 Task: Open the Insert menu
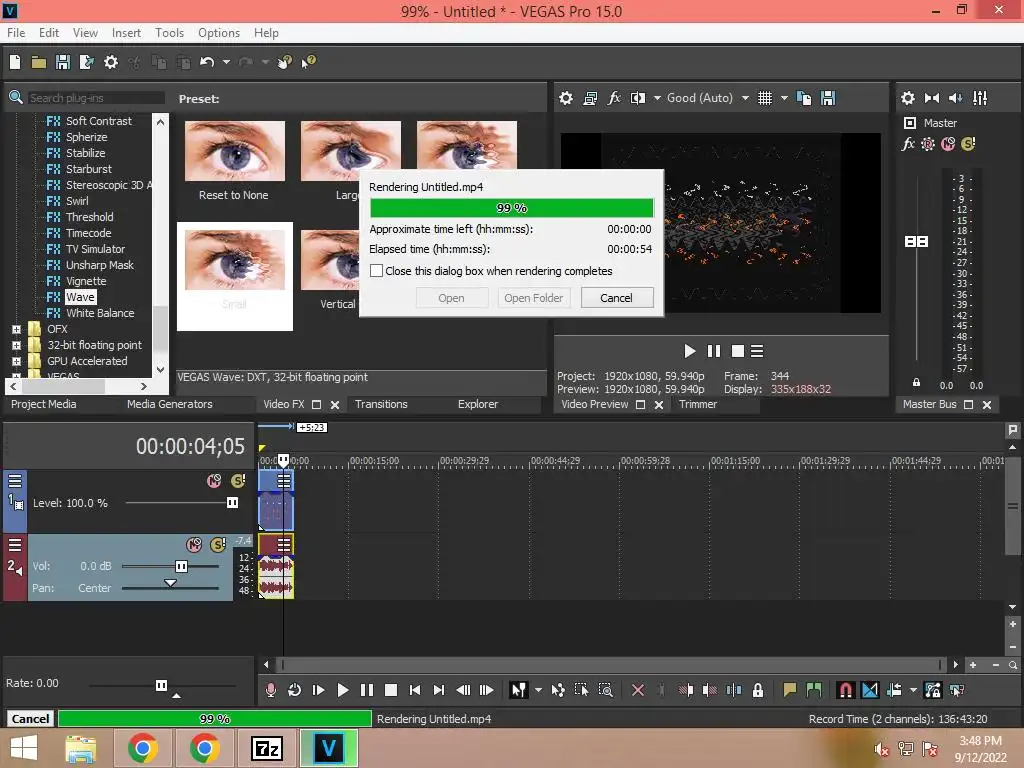(126, 33)
